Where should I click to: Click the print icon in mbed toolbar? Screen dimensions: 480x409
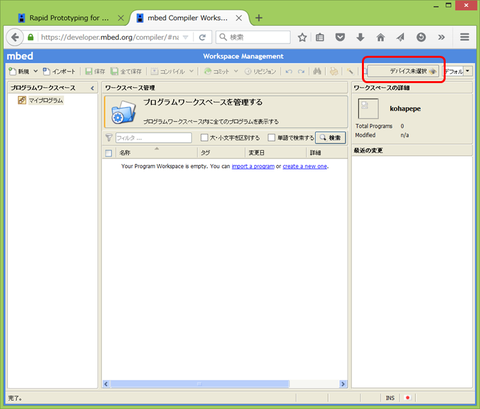334,71
